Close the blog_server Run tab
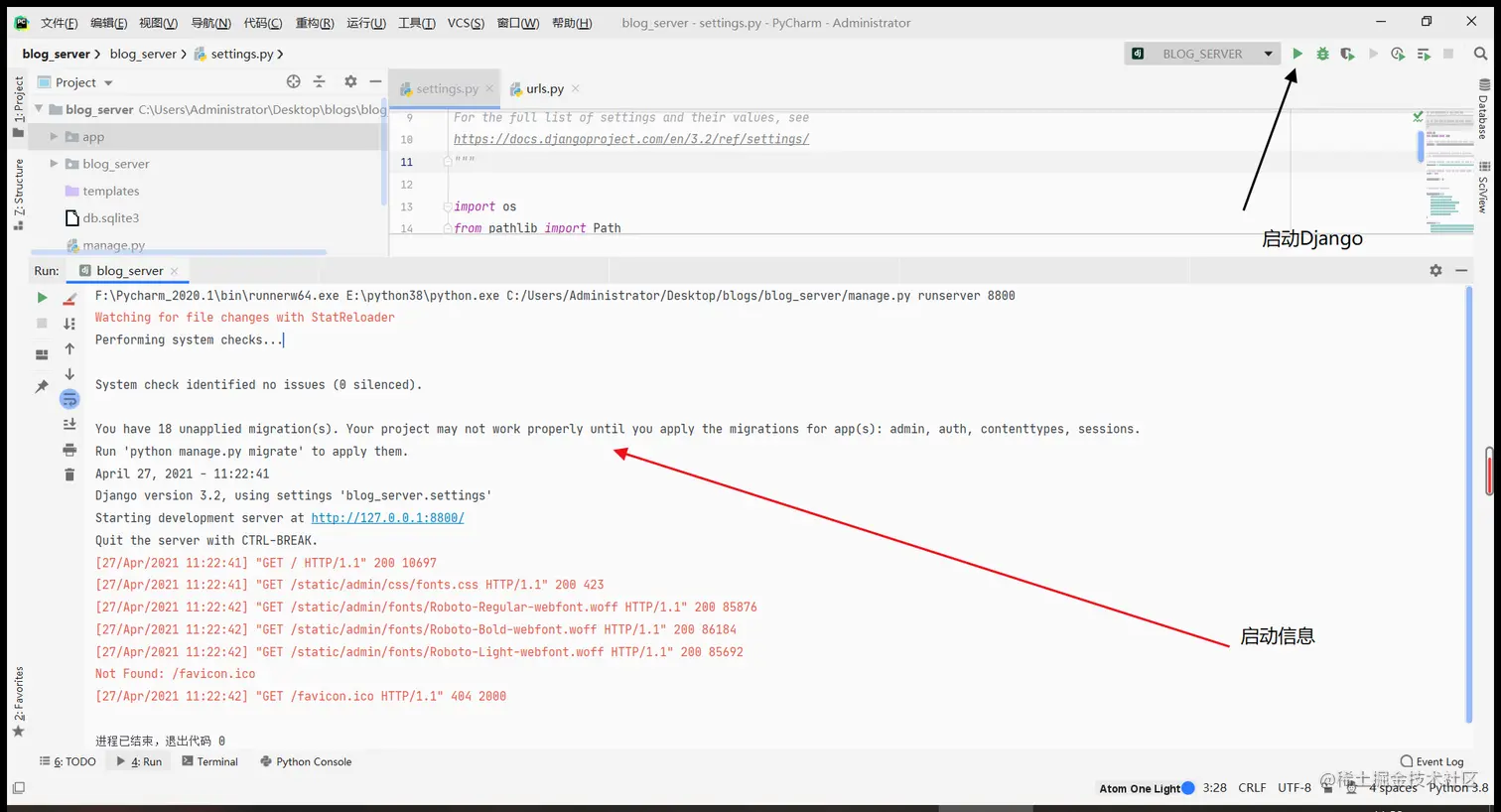This screenshot has width=1501, height=812. pyautogui.click(x=175, y=270)
